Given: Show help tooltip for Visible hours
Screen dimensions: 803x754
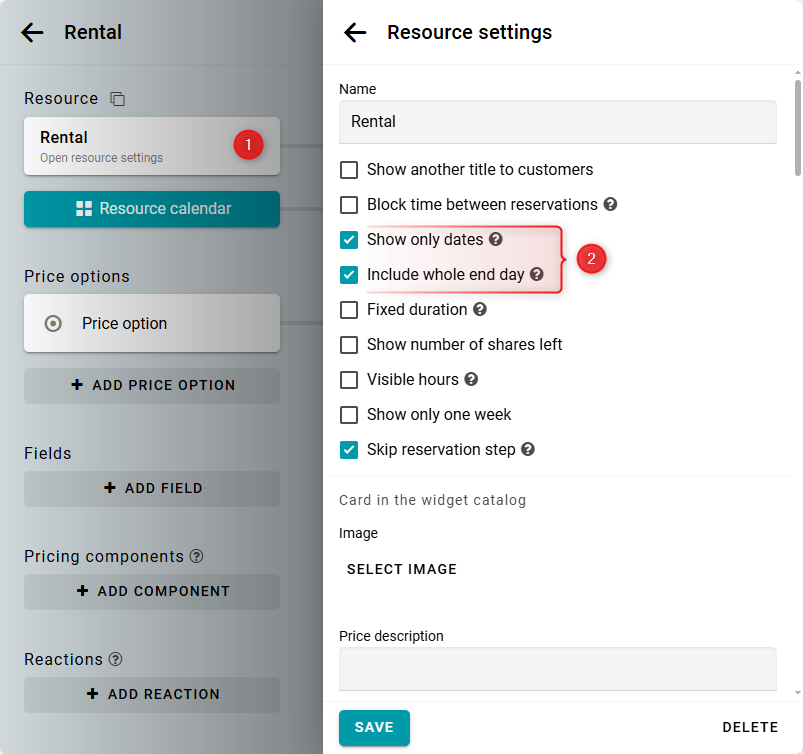Looking at the screenshot, I should [x=471, y=380].
